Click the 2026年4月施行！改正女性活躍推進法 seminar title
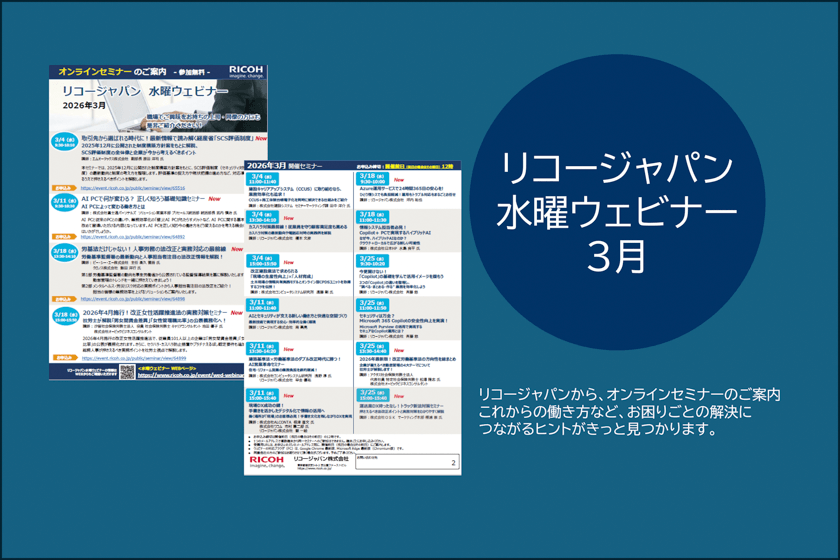 [x=155, y=312]
